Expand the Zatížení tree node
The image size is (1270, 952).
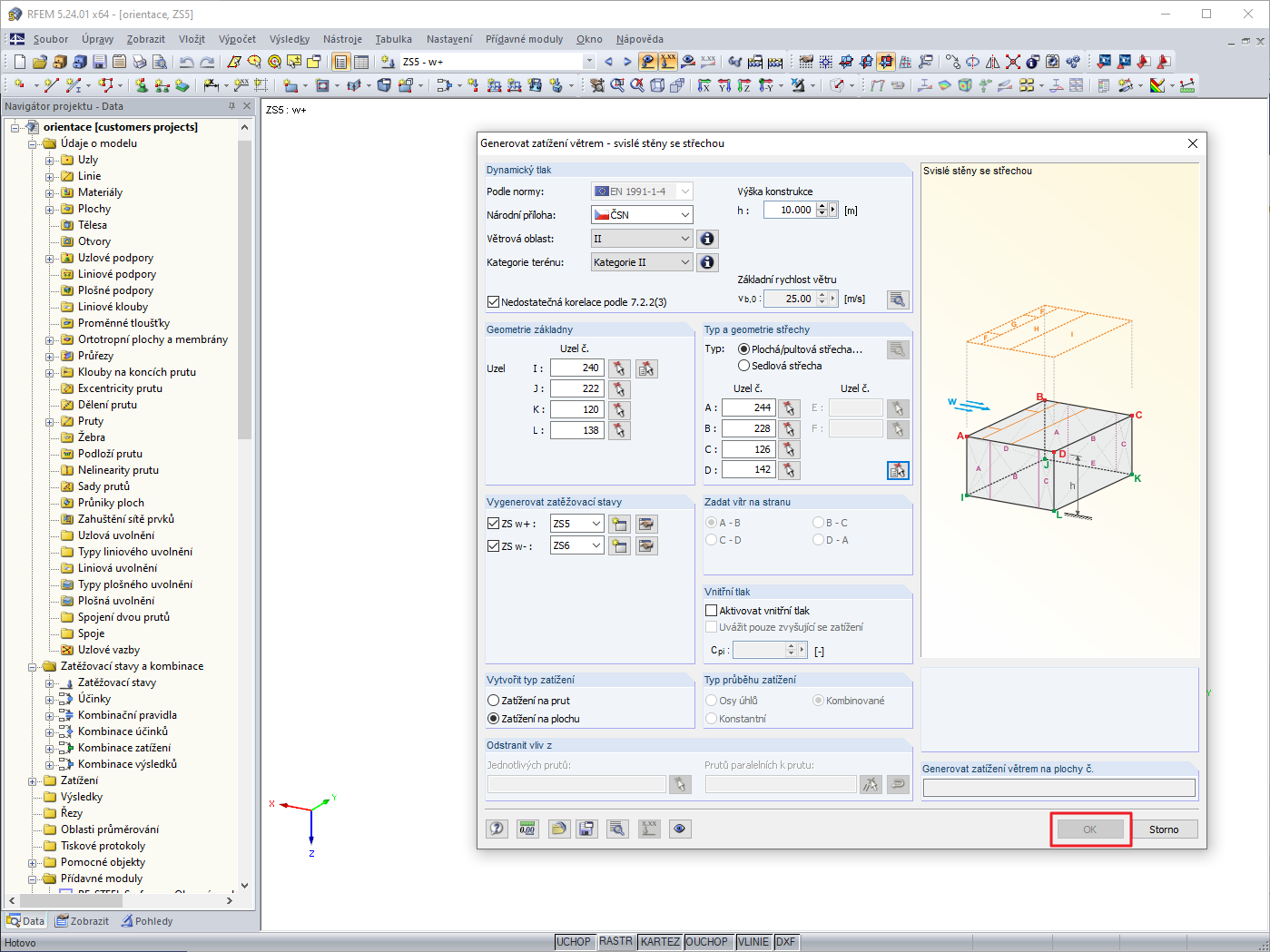(33, 781)
